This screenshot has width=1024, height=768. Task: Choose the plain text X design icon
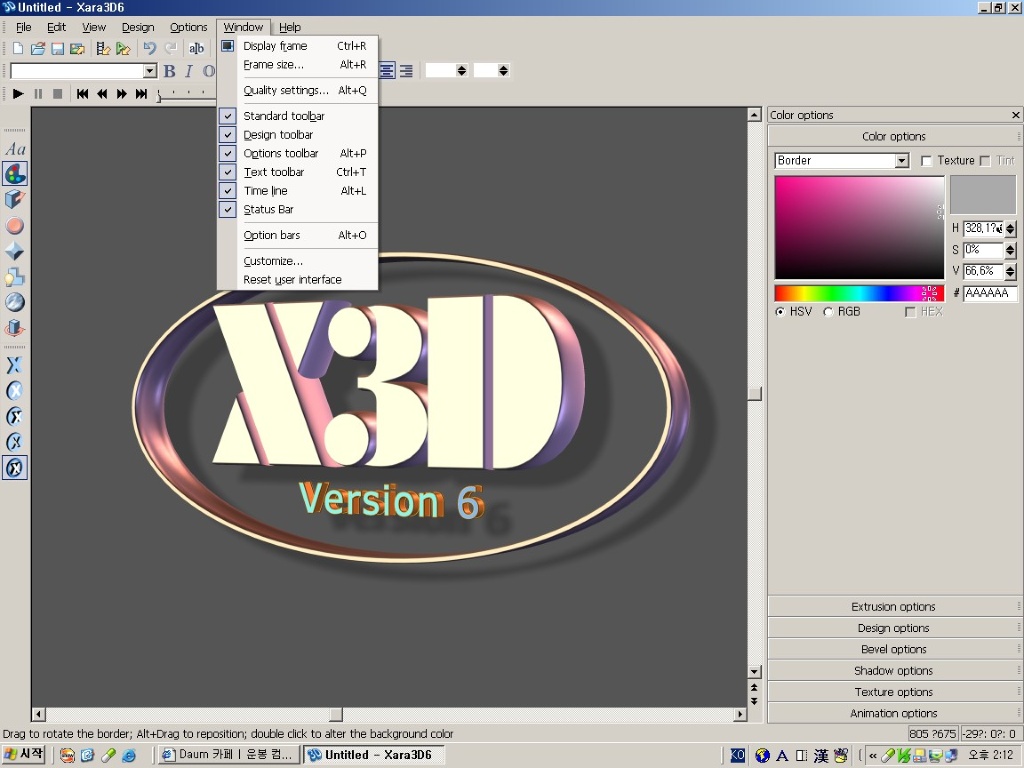point(15,365)
